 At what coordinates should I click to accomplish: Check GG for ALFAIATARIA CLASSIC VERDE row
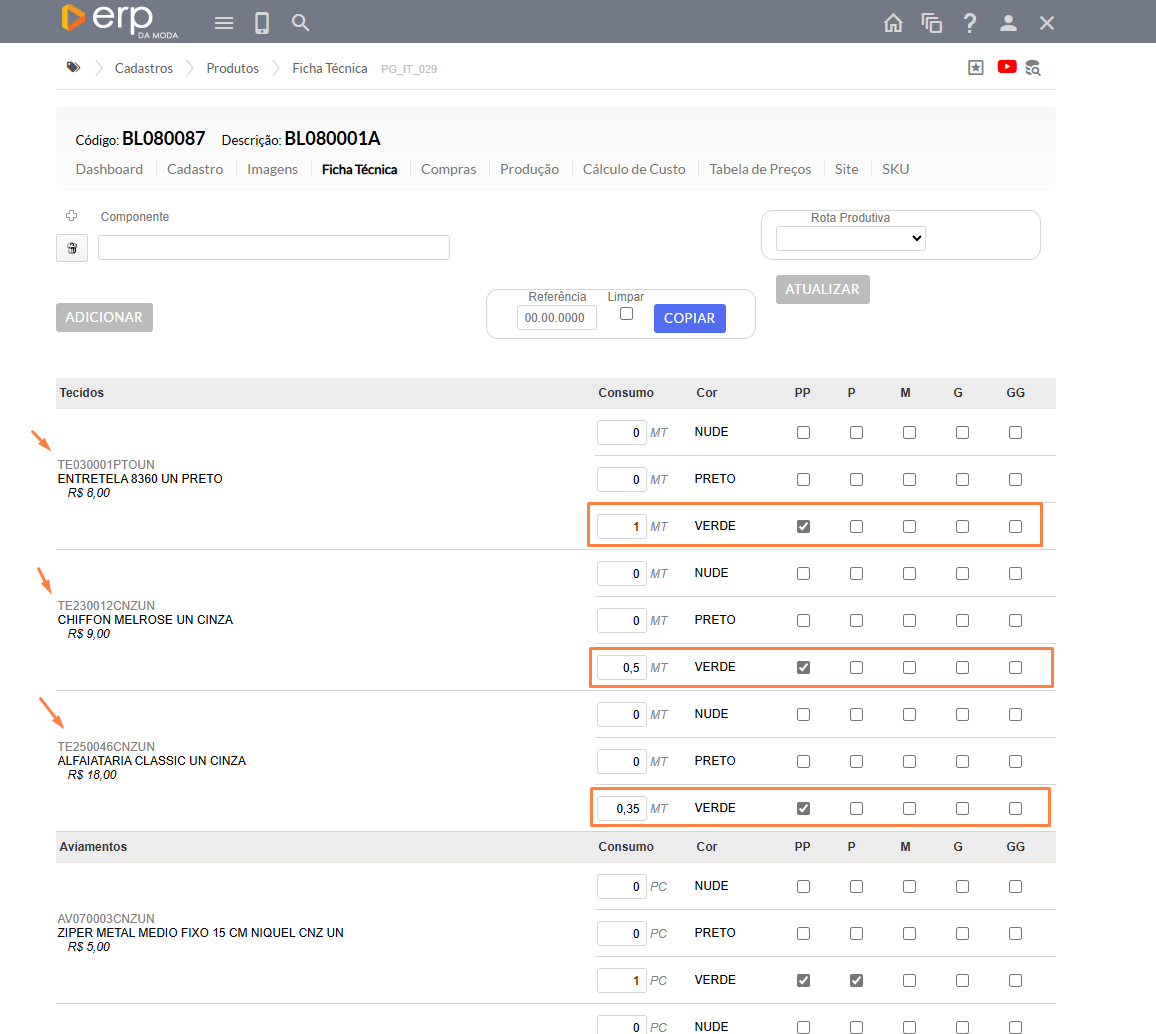[x=1015, y=808]
